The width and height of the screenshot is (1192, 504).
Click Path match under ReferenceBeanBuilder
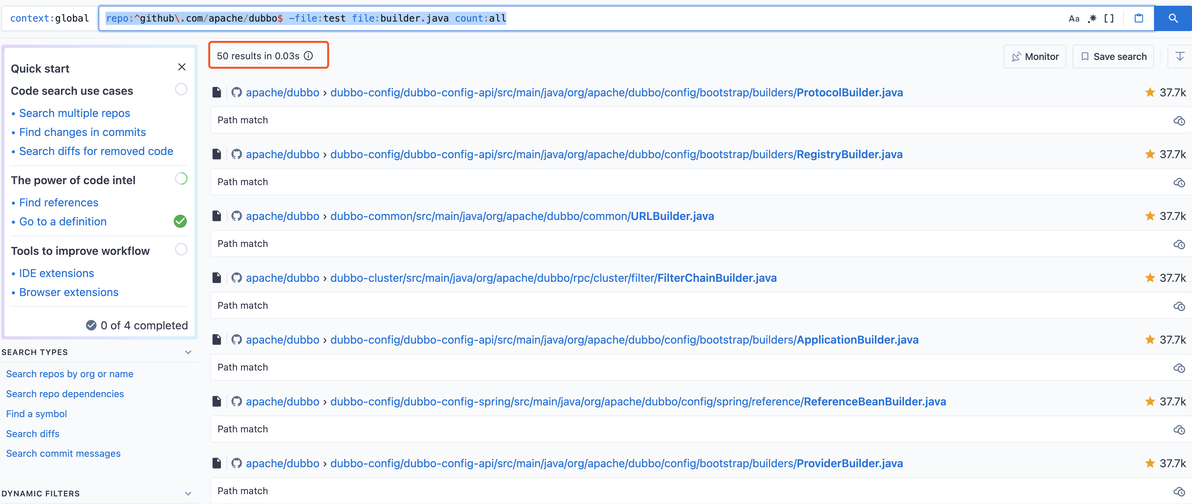tap(243, 430)
